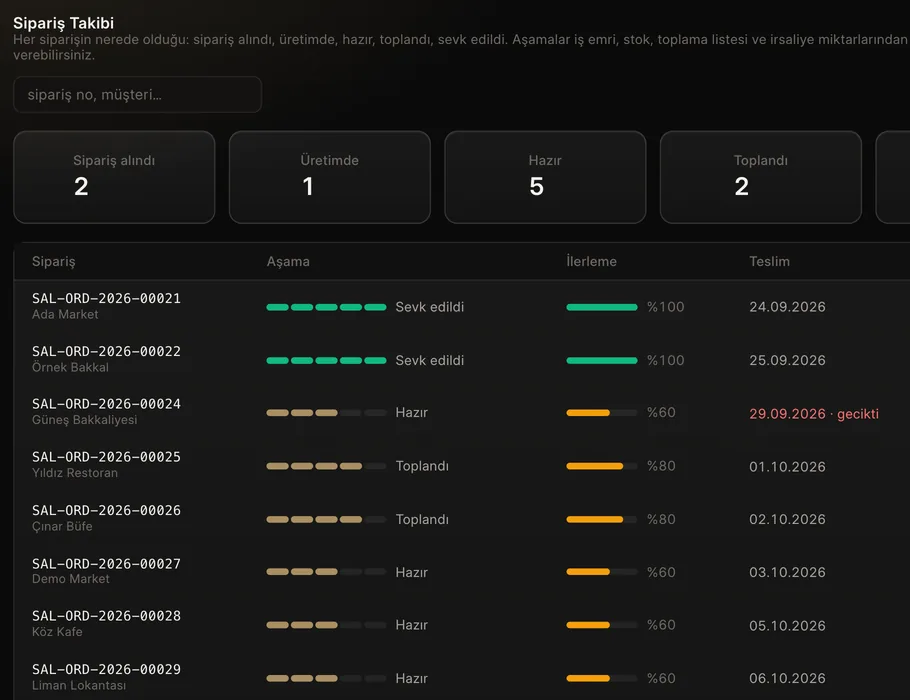
Task: Click the %100 progress bar of order 00021
Action: (x=602, y=307)
